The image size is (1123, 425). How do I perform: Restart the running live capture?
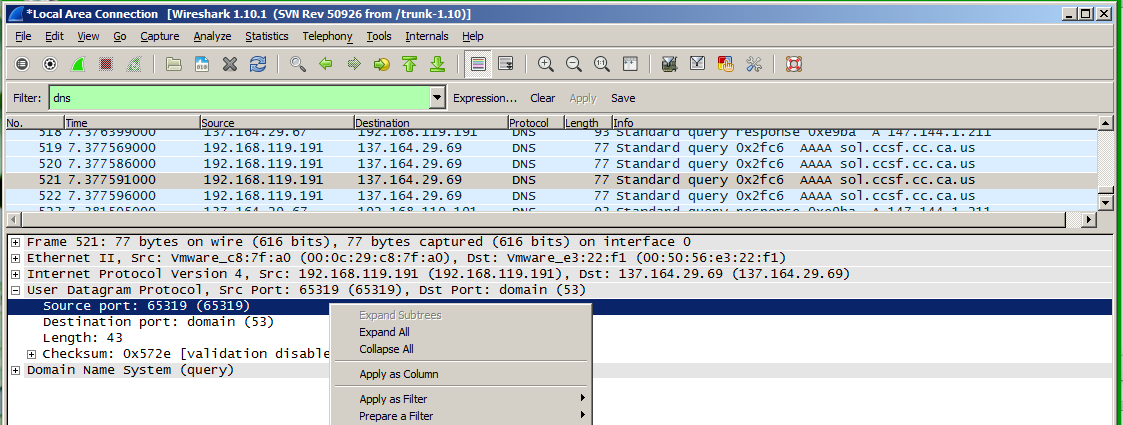(134, 65)
